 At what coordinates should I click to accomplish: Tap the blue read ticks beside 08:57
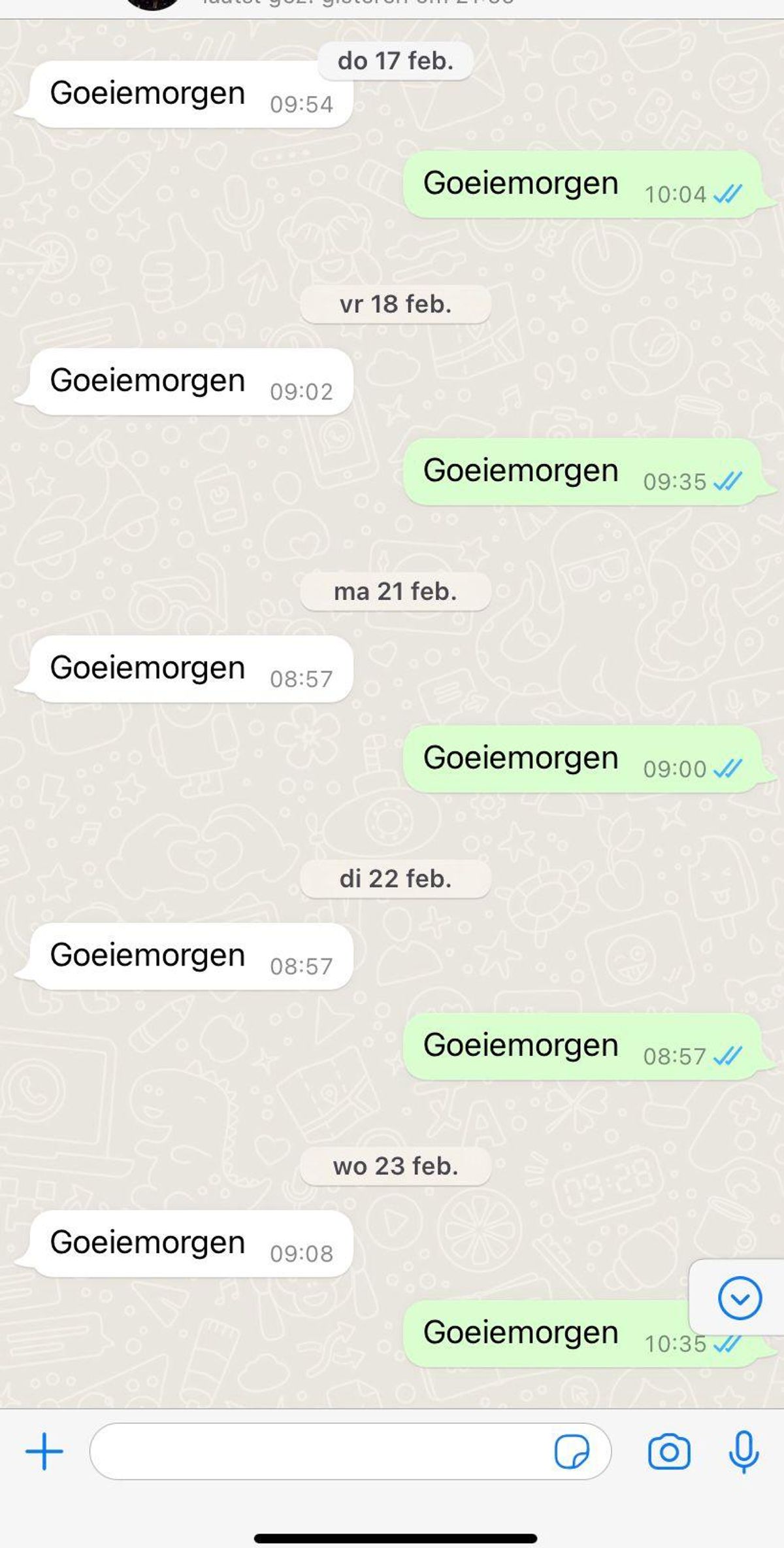pos(728,1056)
